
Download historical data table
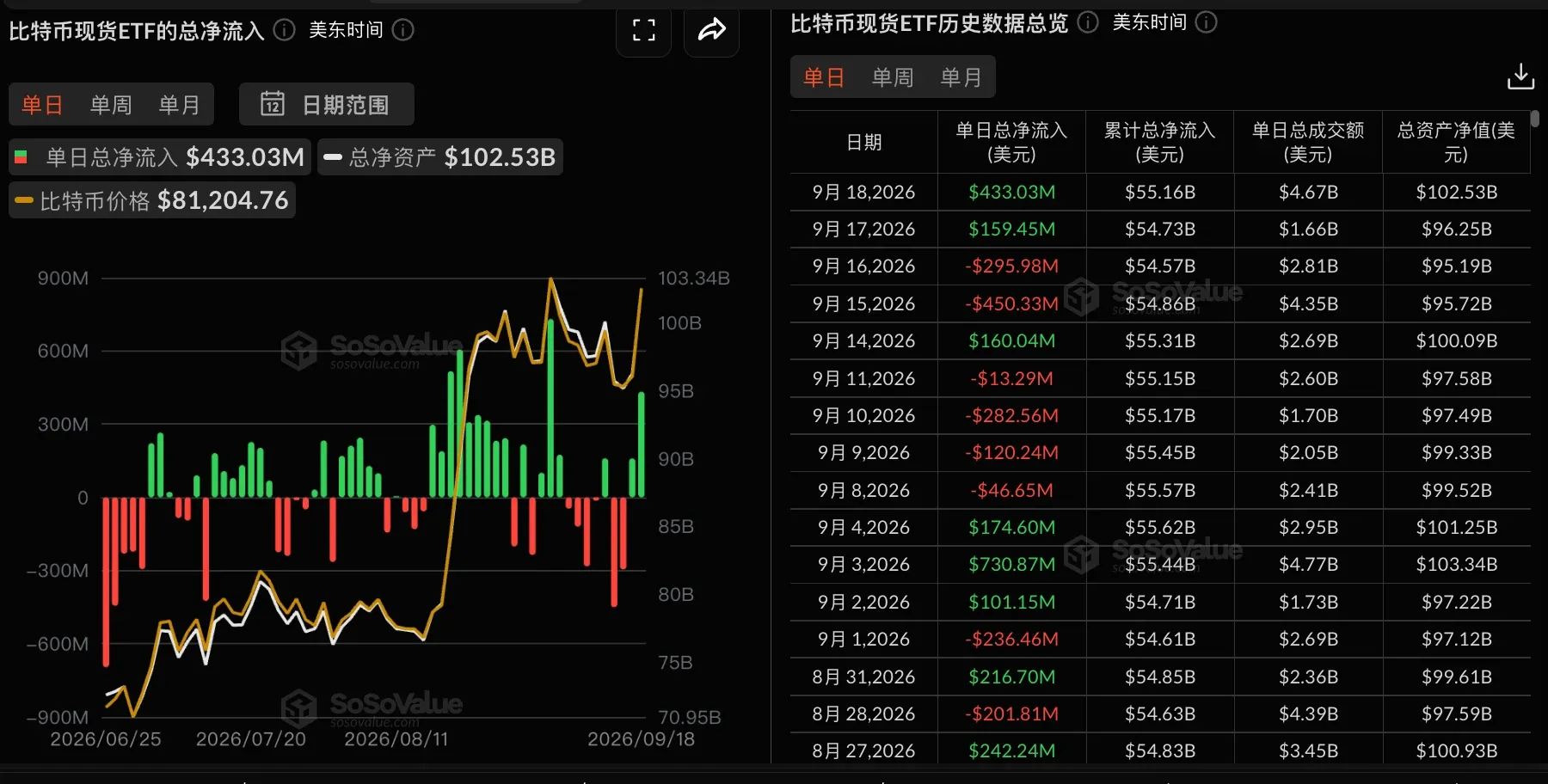[1520, 77]
